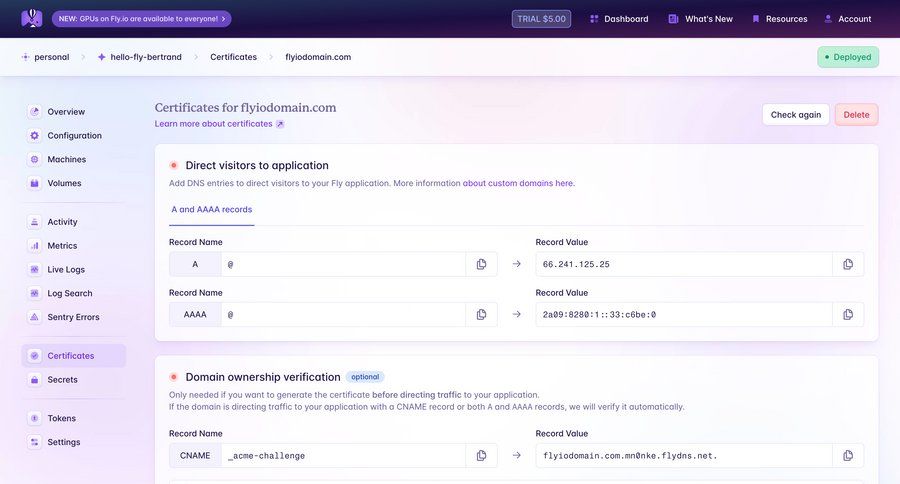The width and height of the screenshot is (900, 484).
Task: Copy CNAME record name _acme-challenge
Action: coord(482,455)
